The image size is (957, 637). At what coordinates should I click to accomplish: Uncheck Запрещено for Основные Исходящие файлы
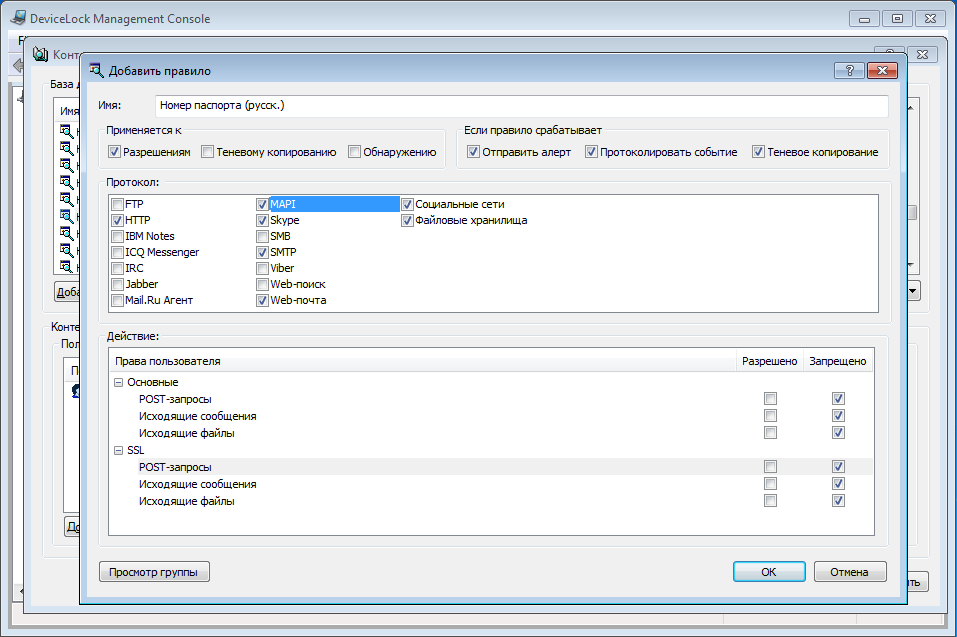point(839,433)
